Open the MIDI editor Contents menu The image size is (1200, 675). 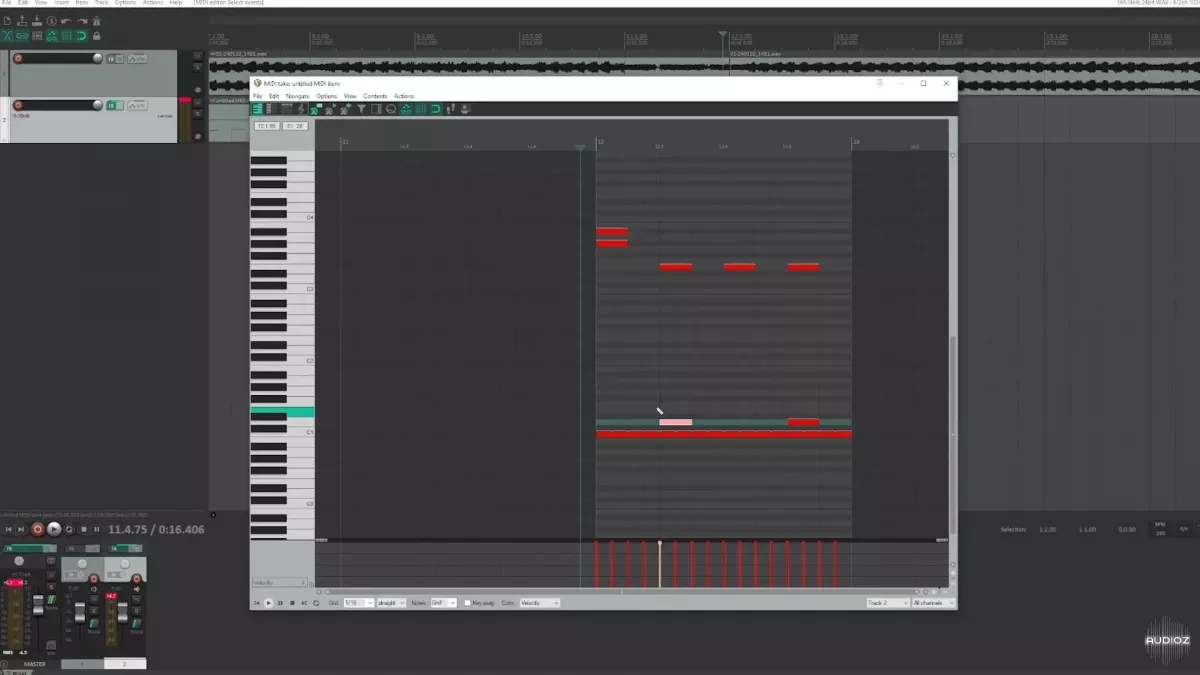375,96
